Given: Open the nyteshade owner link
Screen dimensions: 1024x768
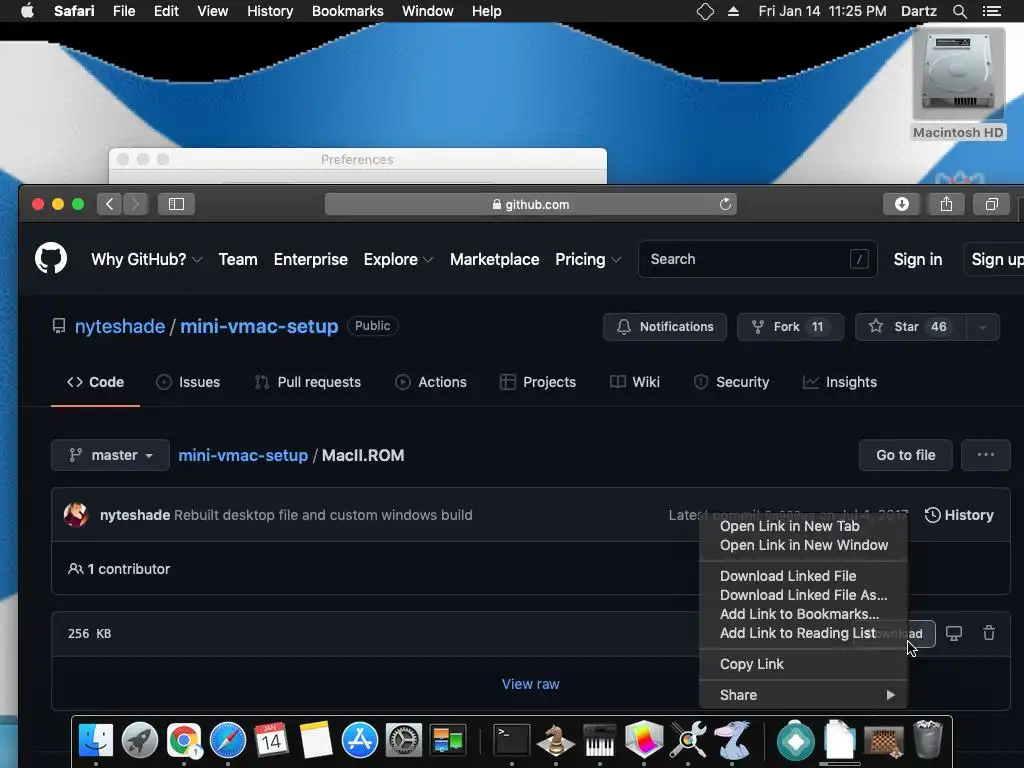Looking at the screenshot, I should pos(120,326).
